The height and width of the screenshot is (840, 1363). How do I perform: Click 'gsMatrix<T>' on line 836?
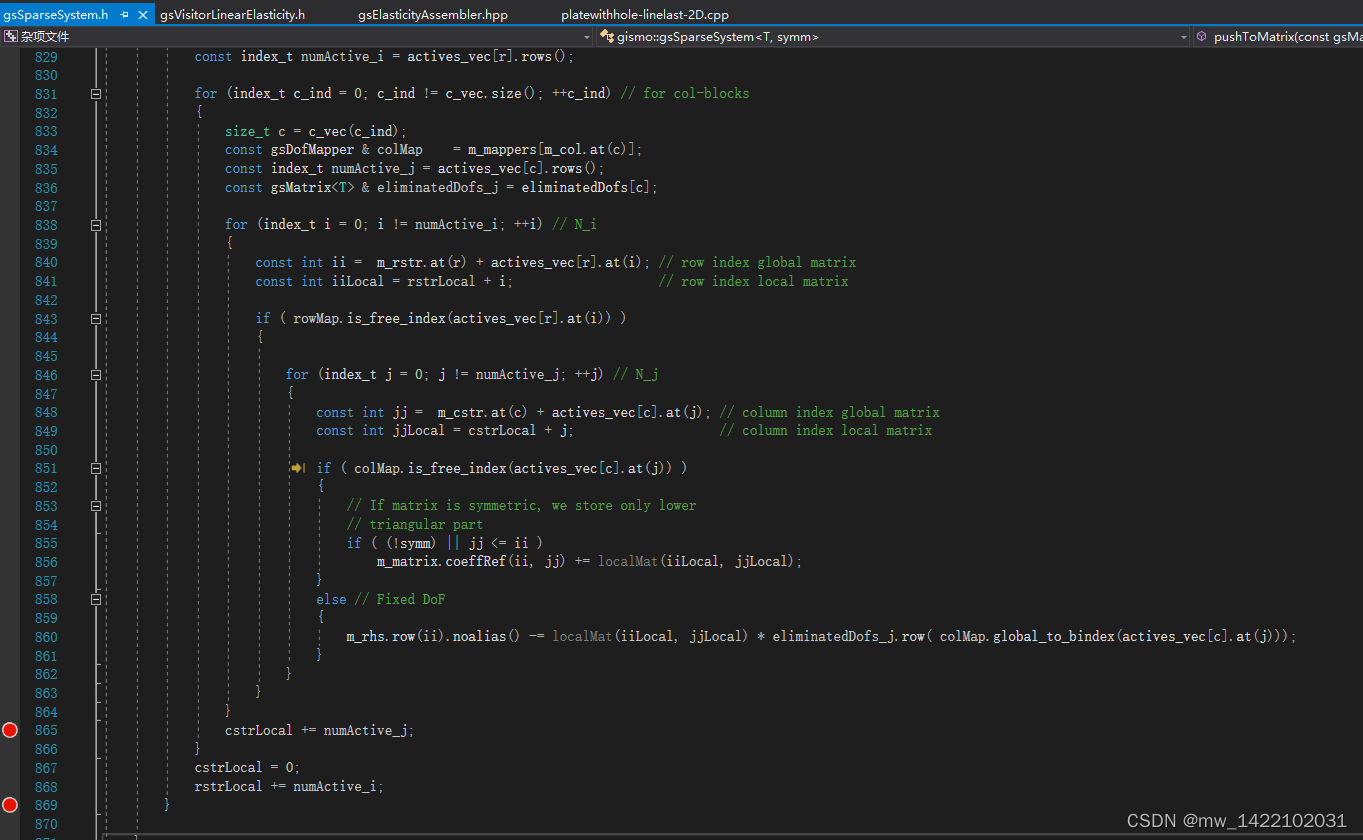[312, 188]
